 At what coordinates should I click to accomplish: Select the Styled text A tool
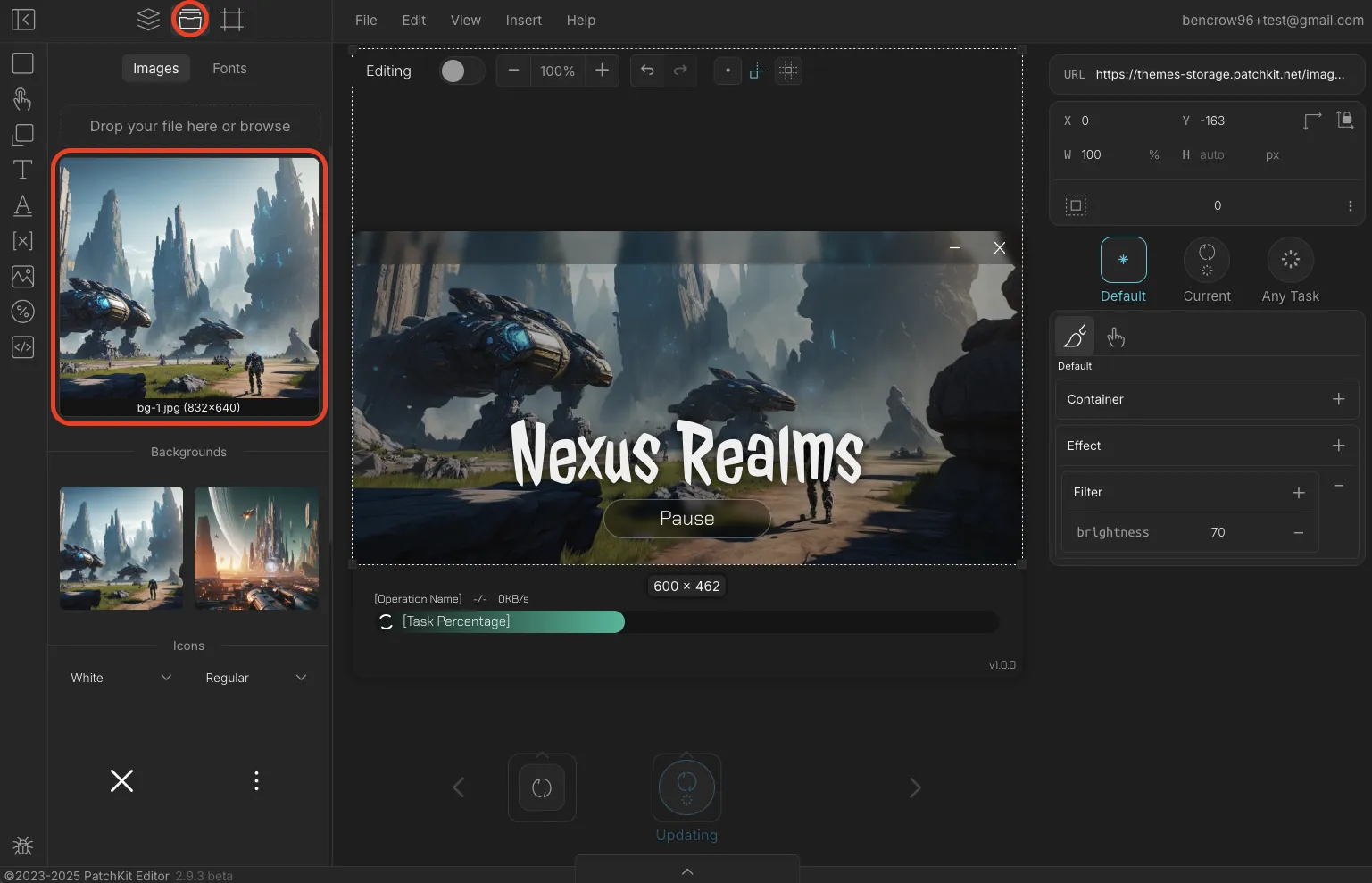(x=23, y=205)
